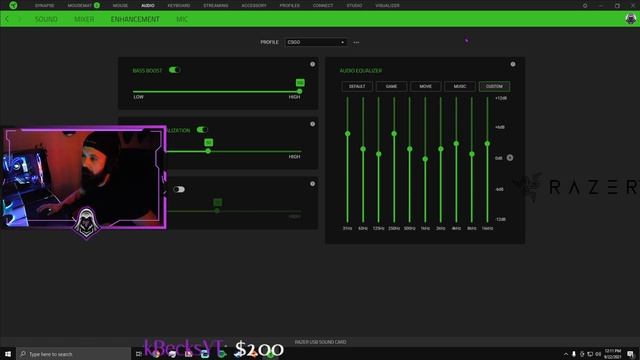Image resolution: width=640 pixels, height=360 pixels.
Task: Click the 500Hz equalizer slider handle
Action: [x=409, y=149]
